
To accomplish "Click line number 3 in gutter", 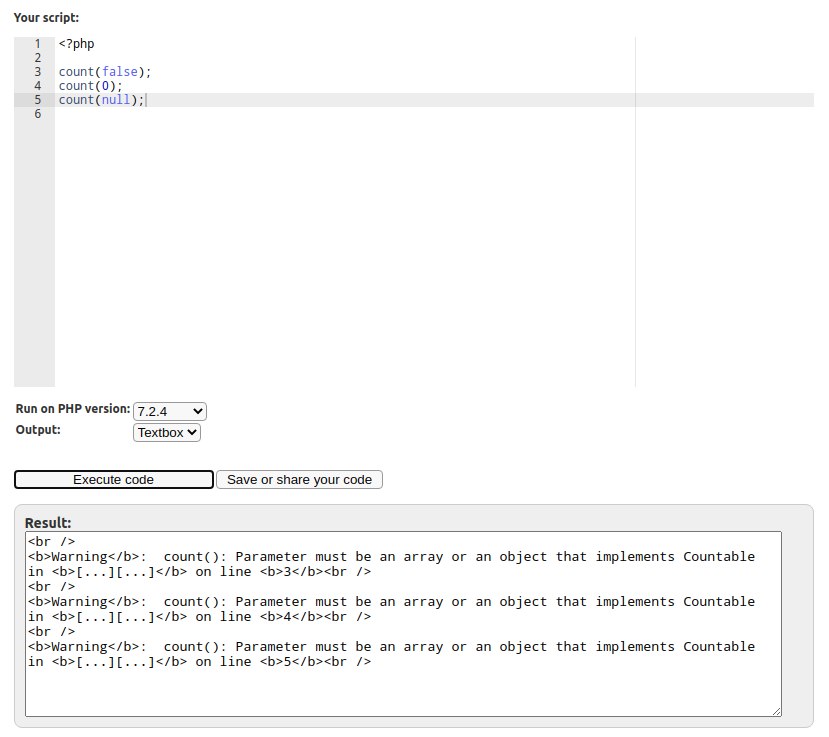I will [x=38, y=72].
